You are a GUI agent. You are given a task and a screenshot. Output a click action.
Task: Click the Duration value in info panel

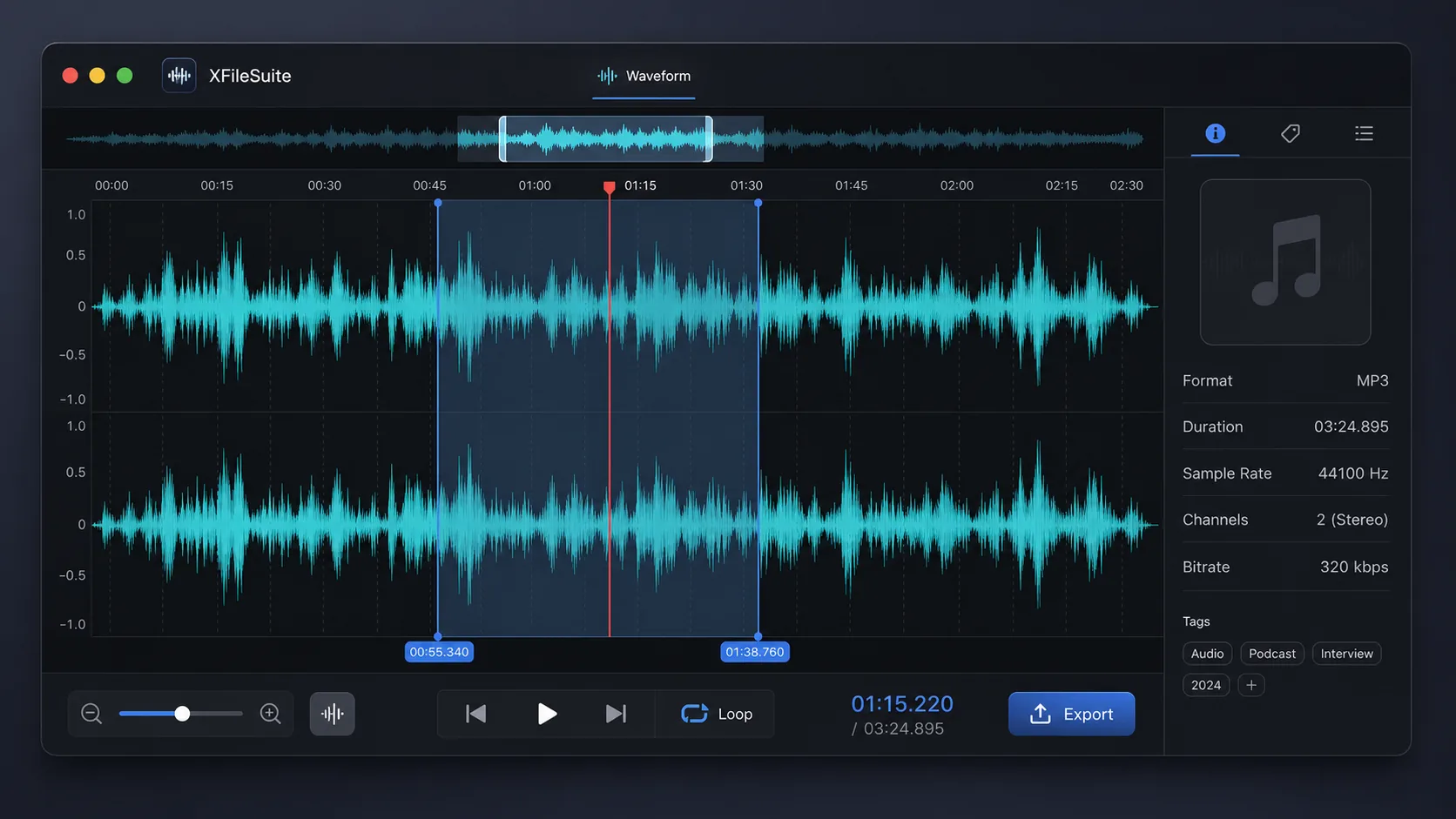[1352, 426]
